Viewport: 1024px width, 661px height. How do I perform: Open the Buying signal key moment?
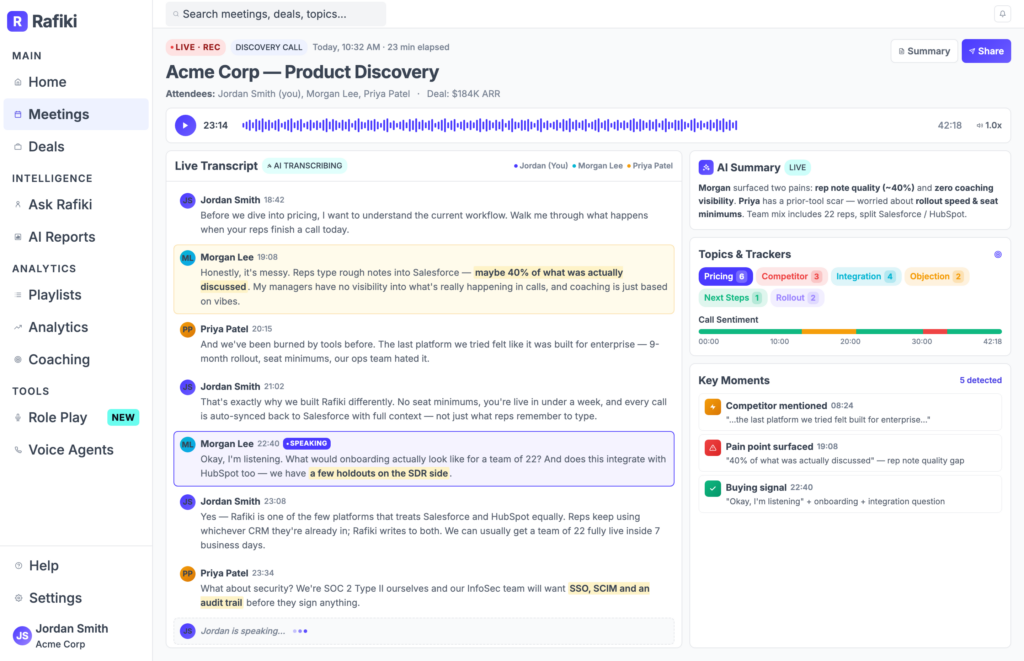tap(850, 494)
